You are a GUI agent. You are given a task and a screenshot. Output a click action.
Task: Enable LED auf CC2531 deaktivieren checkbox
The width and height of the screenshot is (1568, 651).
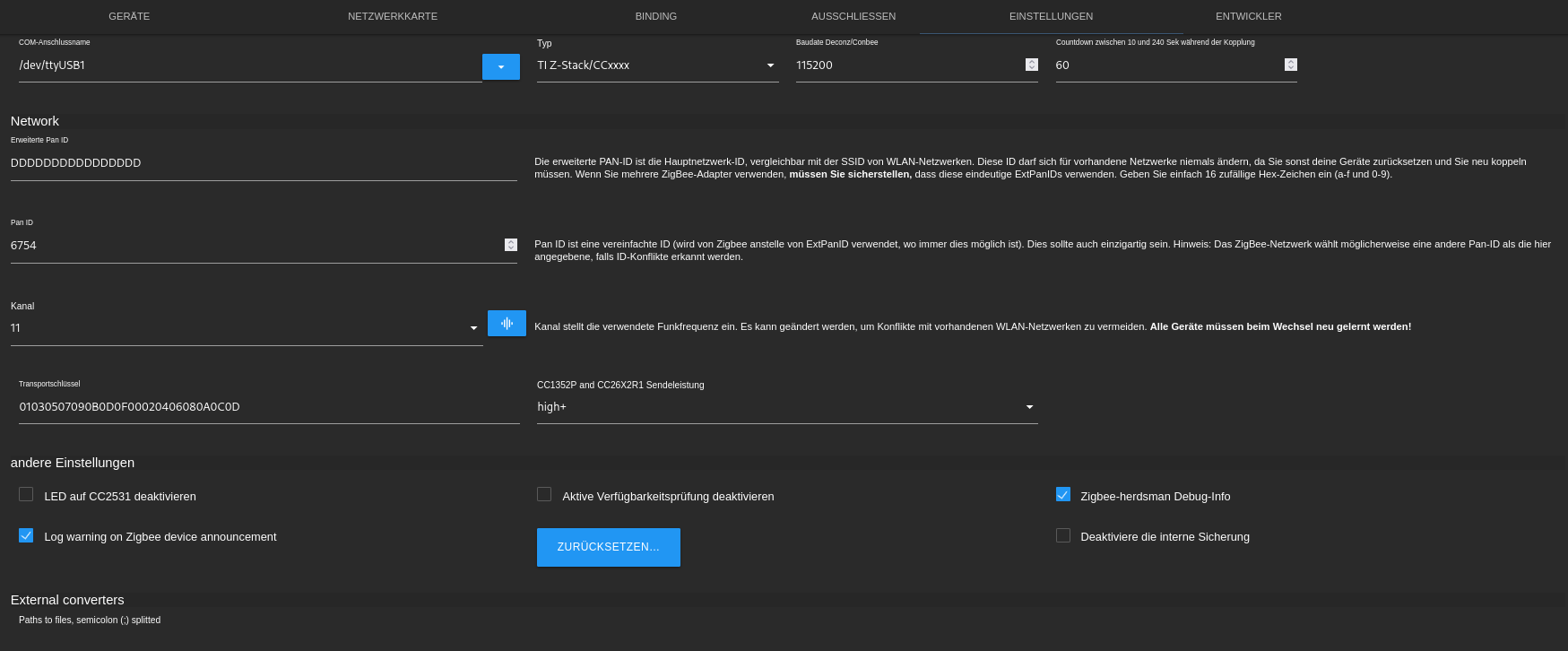click(26, 494)
